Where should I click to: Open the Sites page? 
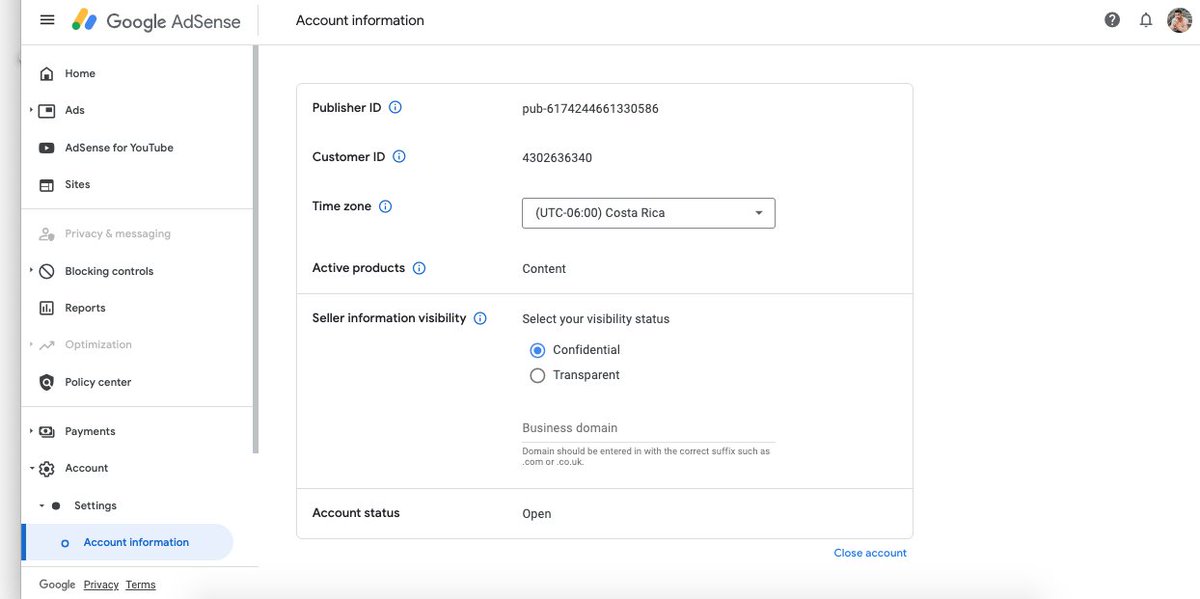[x=77, y=185]
